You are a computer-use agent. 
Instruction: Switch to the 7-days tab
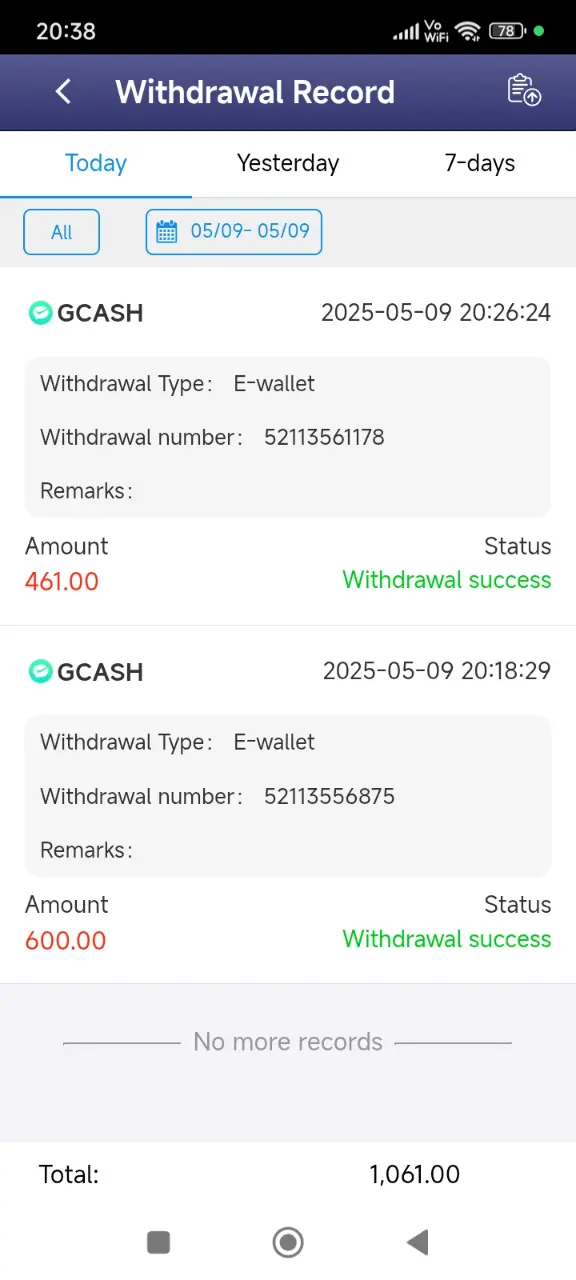pos(480,163)
